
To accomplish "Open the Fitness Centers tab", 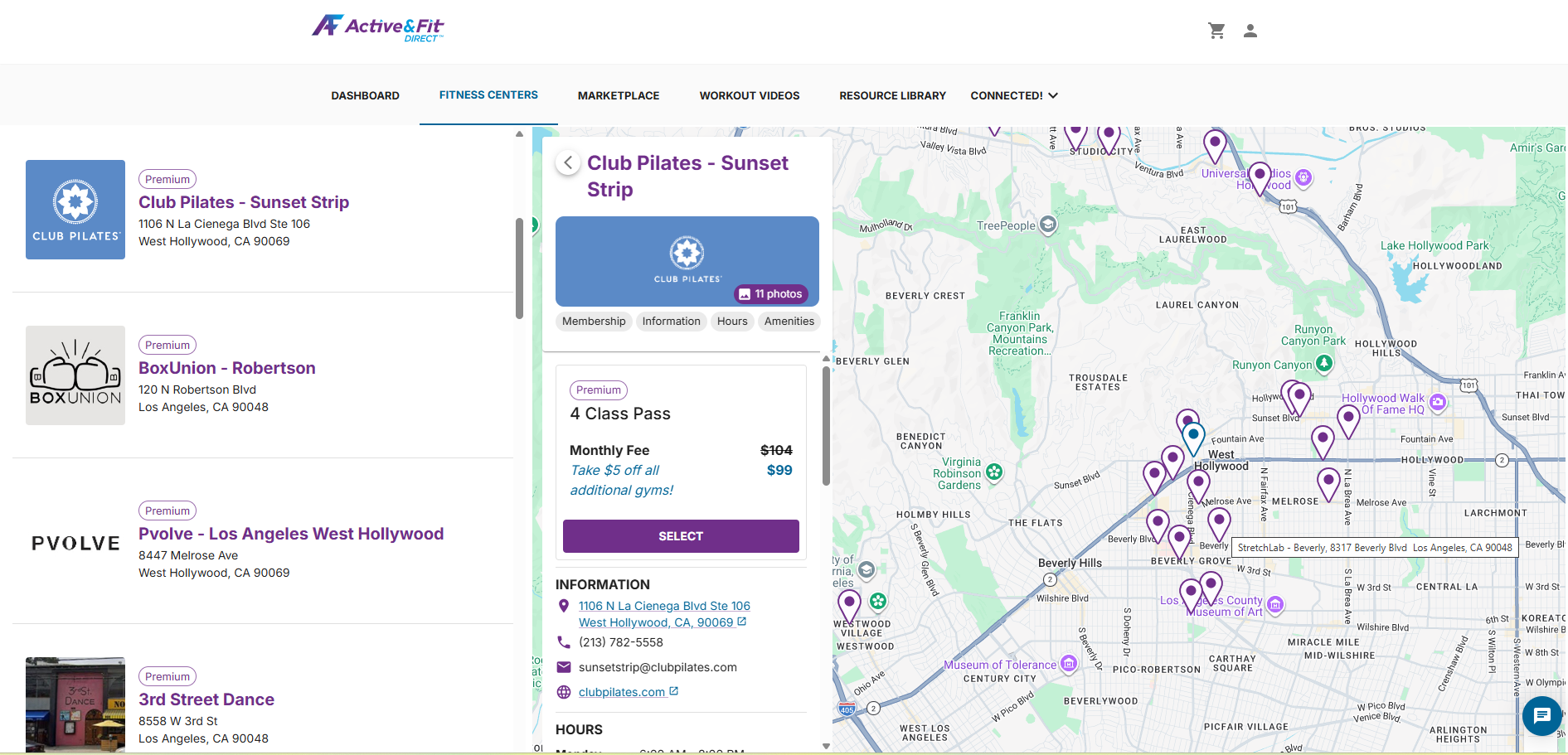I will coord(488,94).
